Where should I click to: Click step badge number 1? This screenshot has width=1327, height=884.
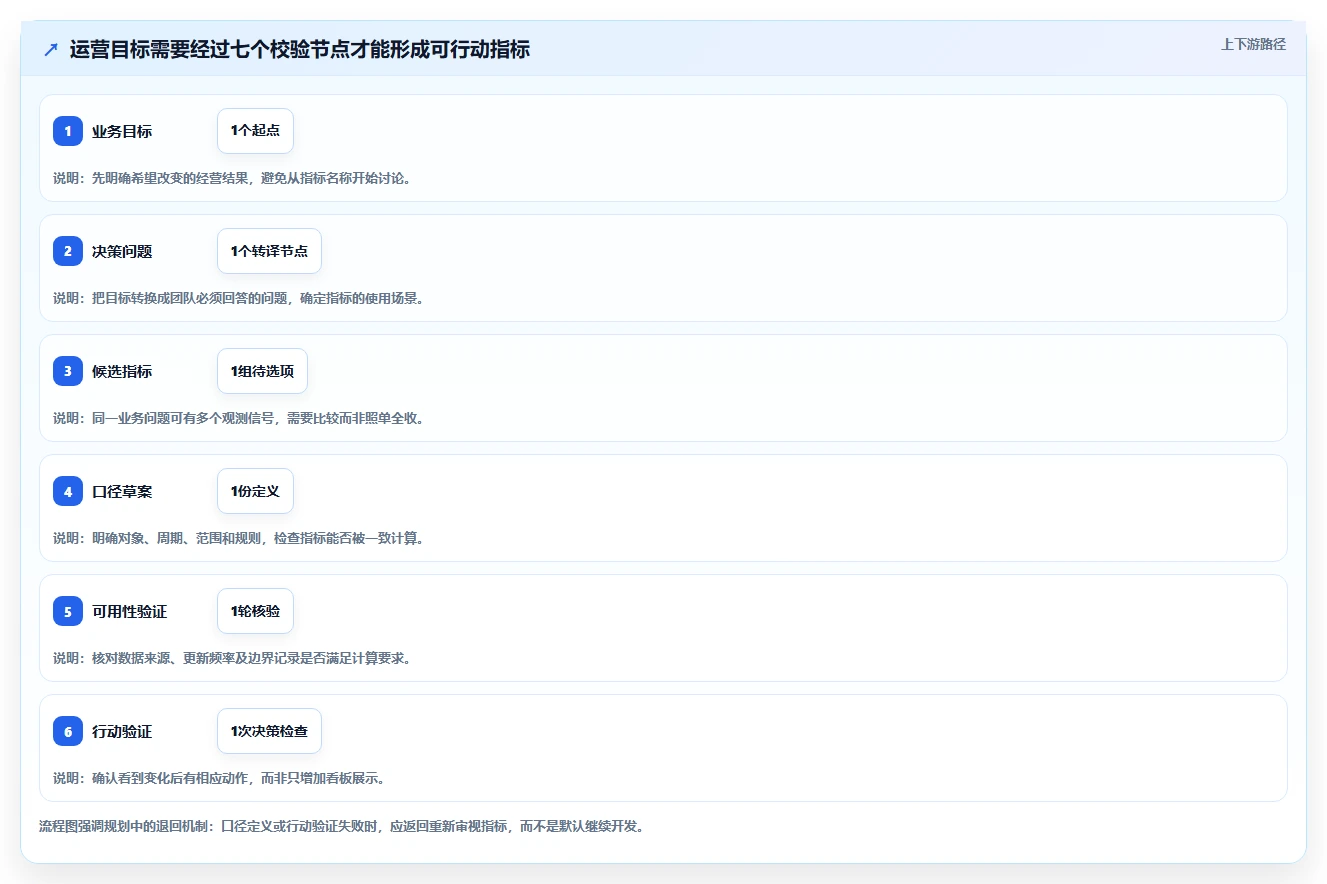(x=68, y=131)
